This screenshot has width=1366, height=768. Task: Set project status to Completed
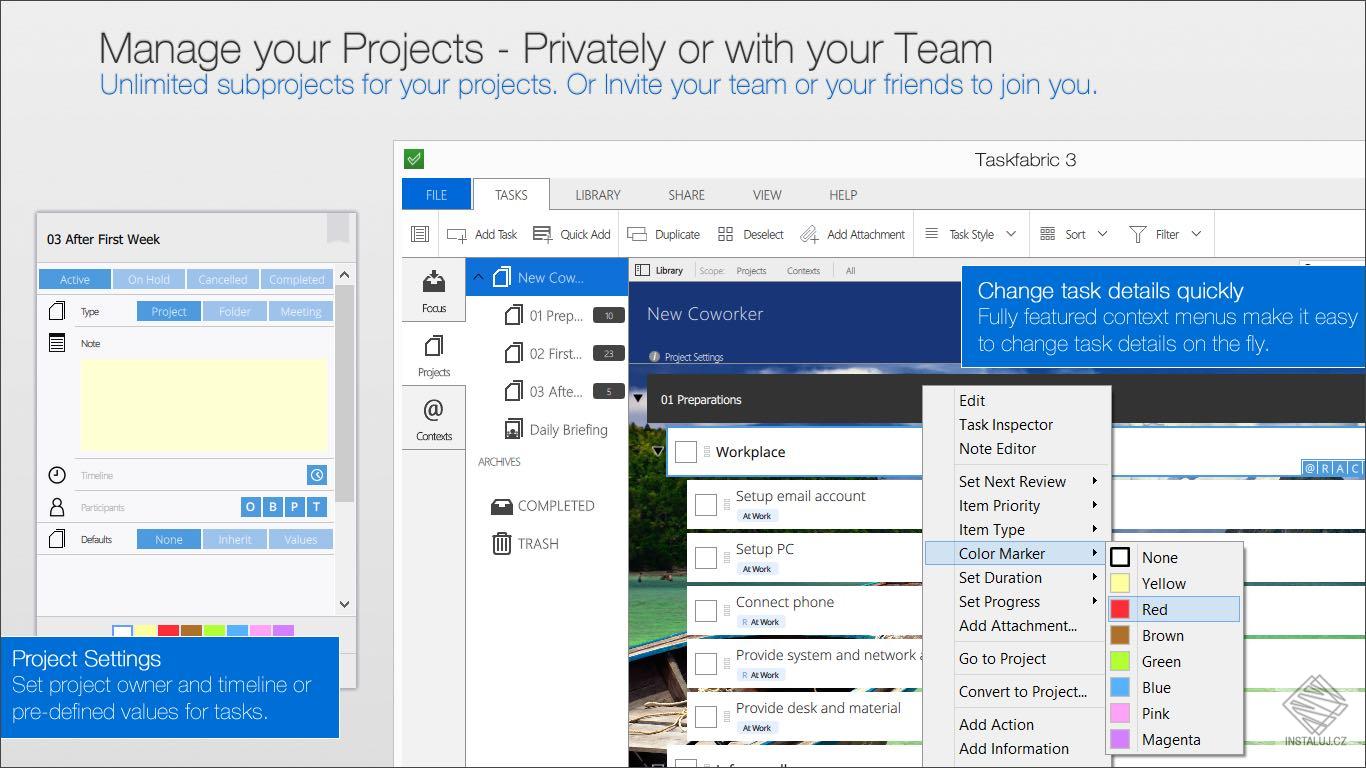click(296, 279)
